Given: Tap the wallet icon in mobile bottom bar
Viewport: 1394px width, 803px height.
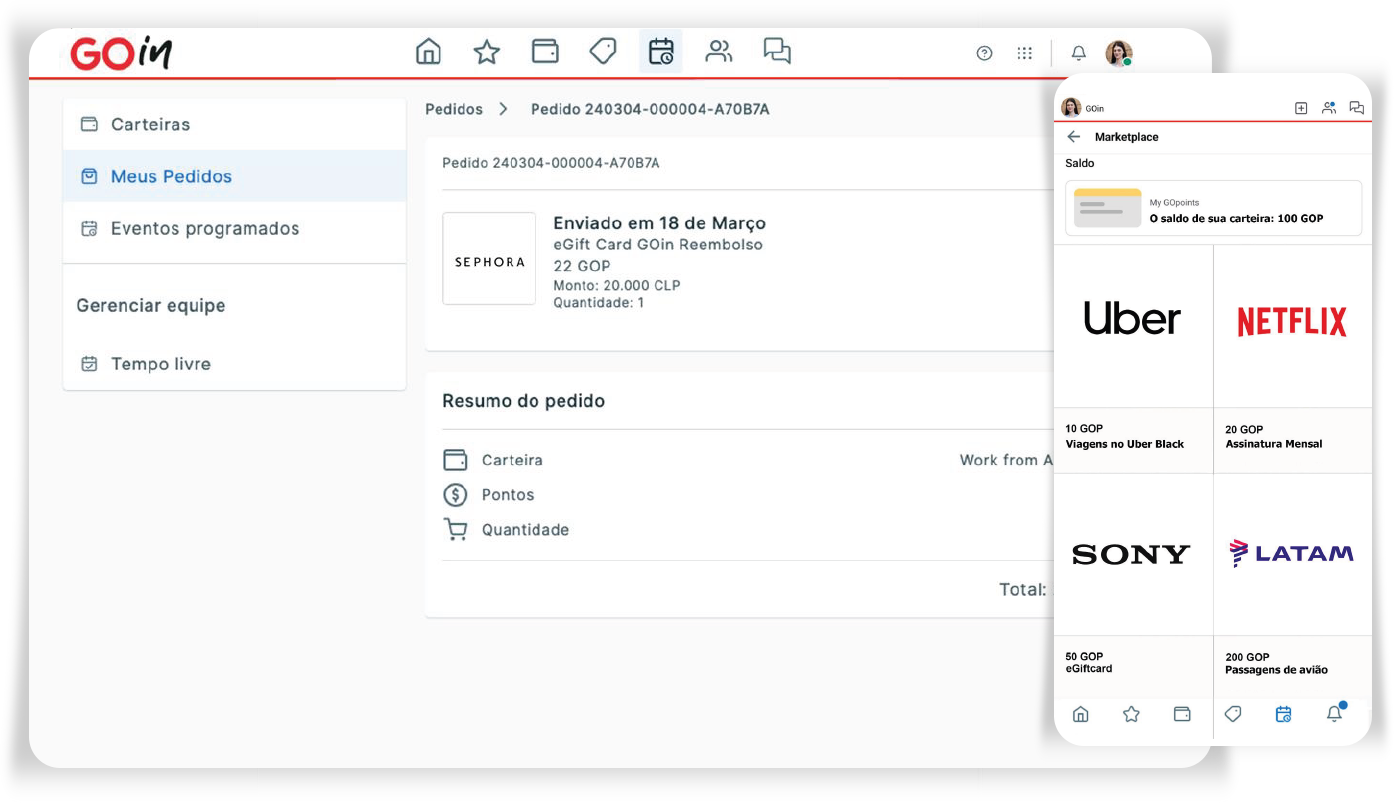Looking at the screenshot, I should click(x=1182, y=714).
